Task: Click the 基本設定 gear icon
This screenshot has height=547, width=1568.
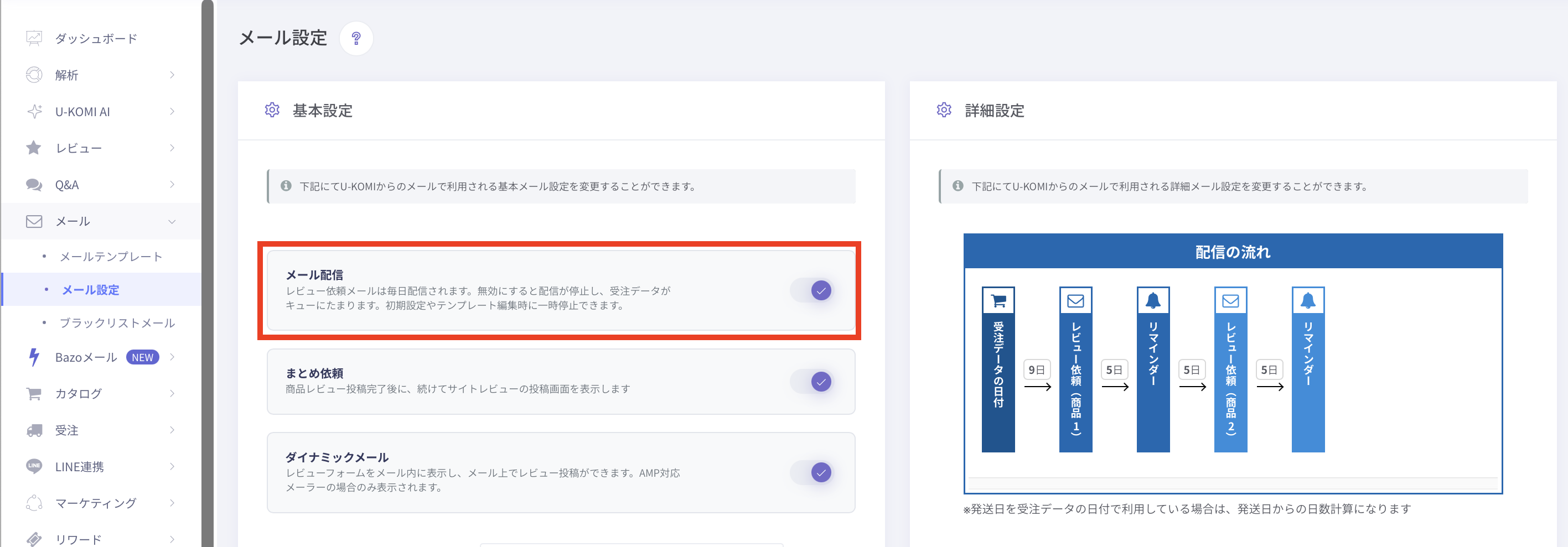Action: [x=272, y=110]
